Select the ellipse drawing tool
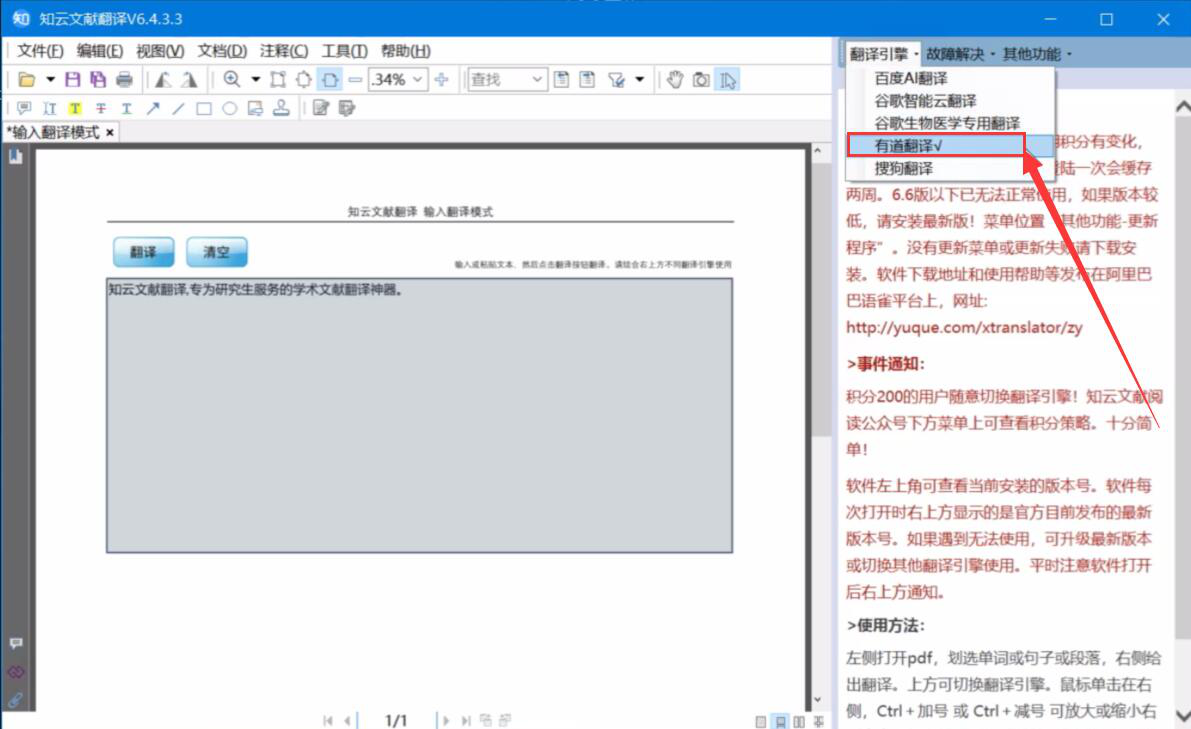This screenshot has width=1191, height=729. 229,109
